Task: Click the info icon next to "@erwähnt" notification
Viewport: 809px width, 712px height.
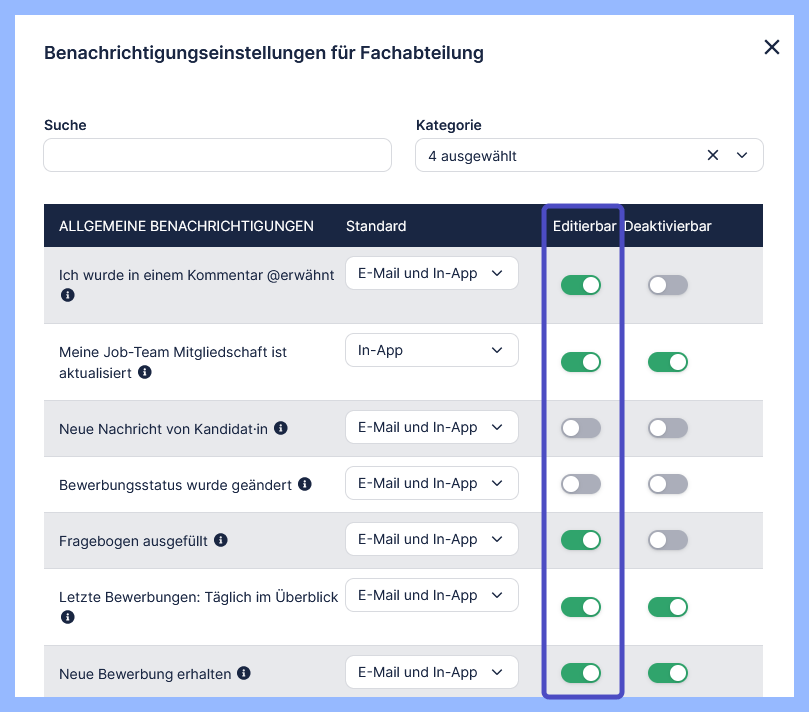Action: pyautogui.click(x=67, y=294)
